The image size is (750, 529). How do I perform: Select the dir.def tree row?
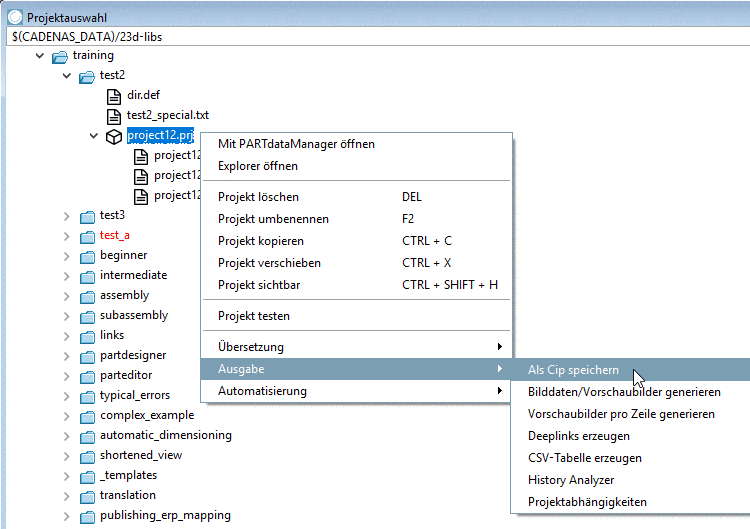(x=143, y=95)
